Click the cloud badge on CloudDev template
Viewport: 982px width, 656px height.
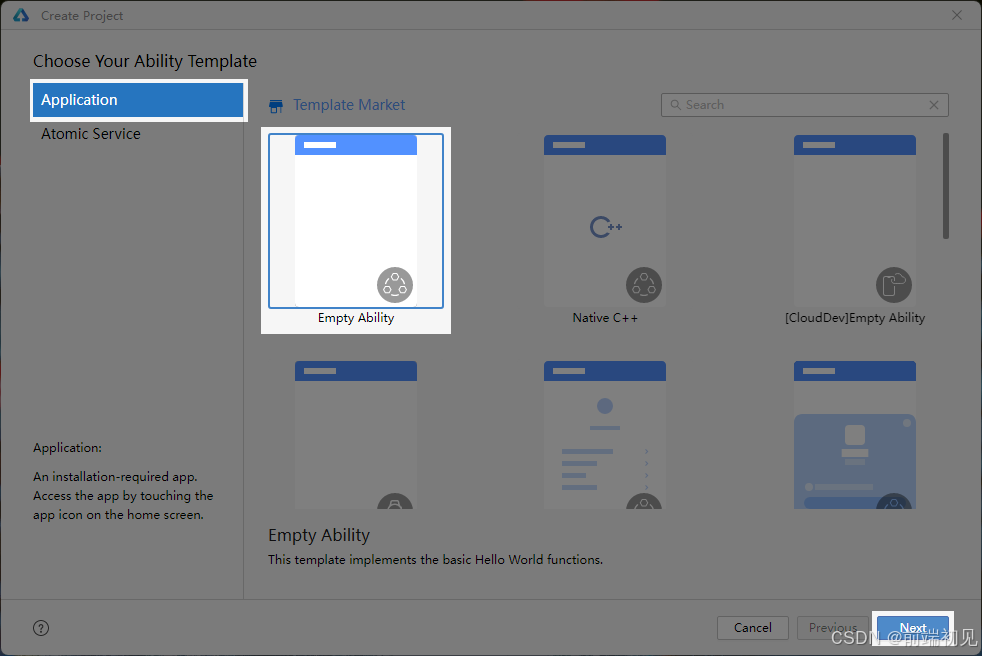tap(893, 285)
